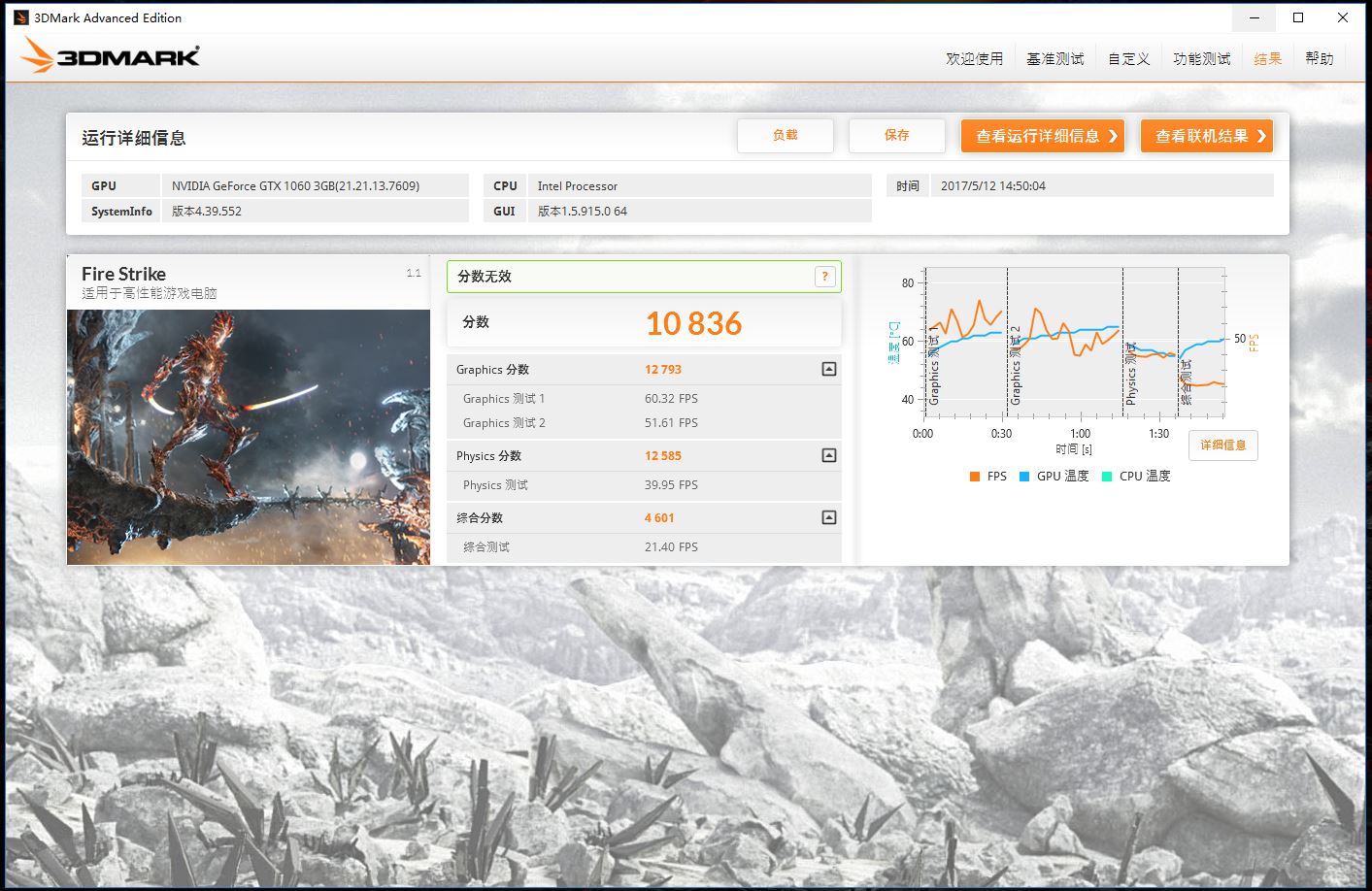
Task: Click the CPU 温度 legend marker
Action: coord(1107,476)
